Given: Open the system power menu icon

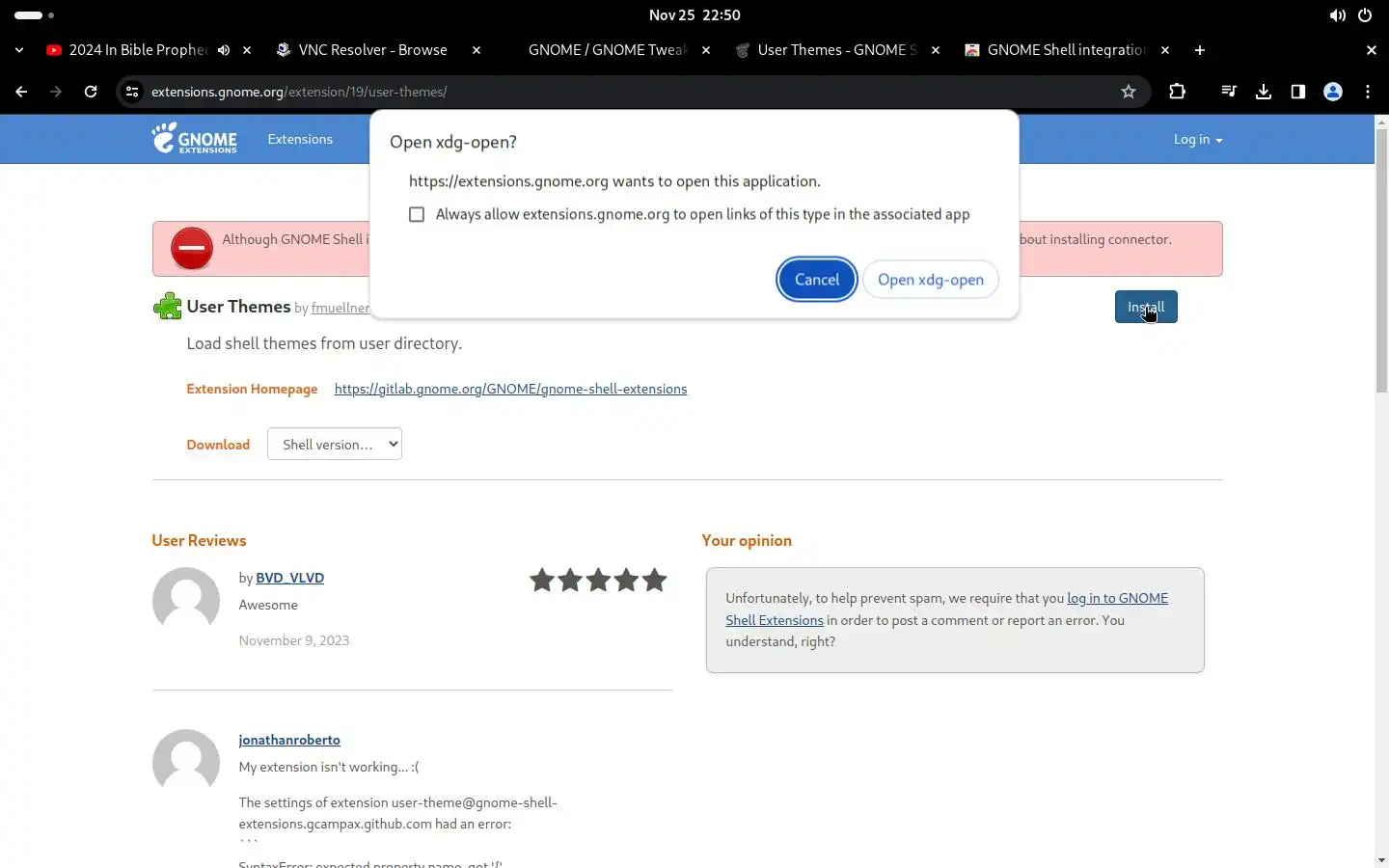Looking at the screenshot, I should coord(1365,15).
